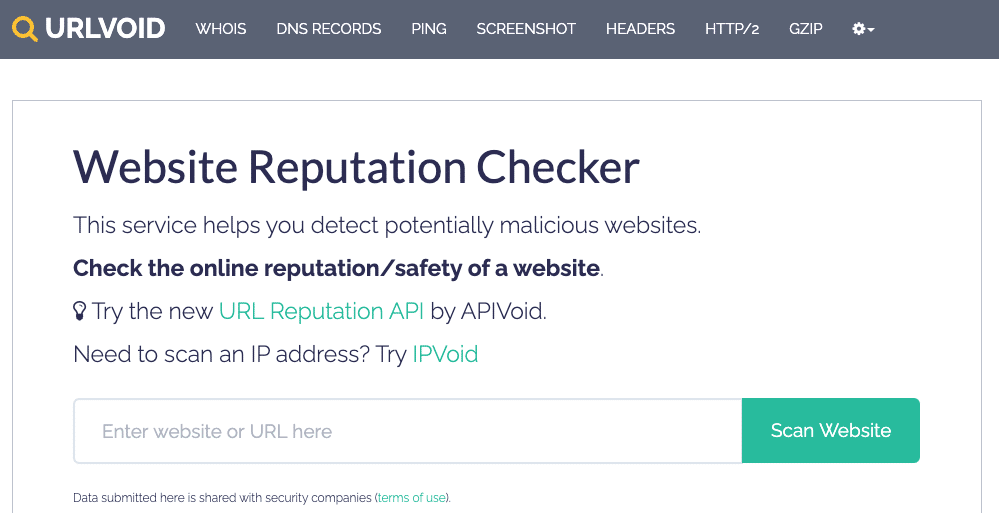Follow the URL Reputation API link

[x=321, y=311]
